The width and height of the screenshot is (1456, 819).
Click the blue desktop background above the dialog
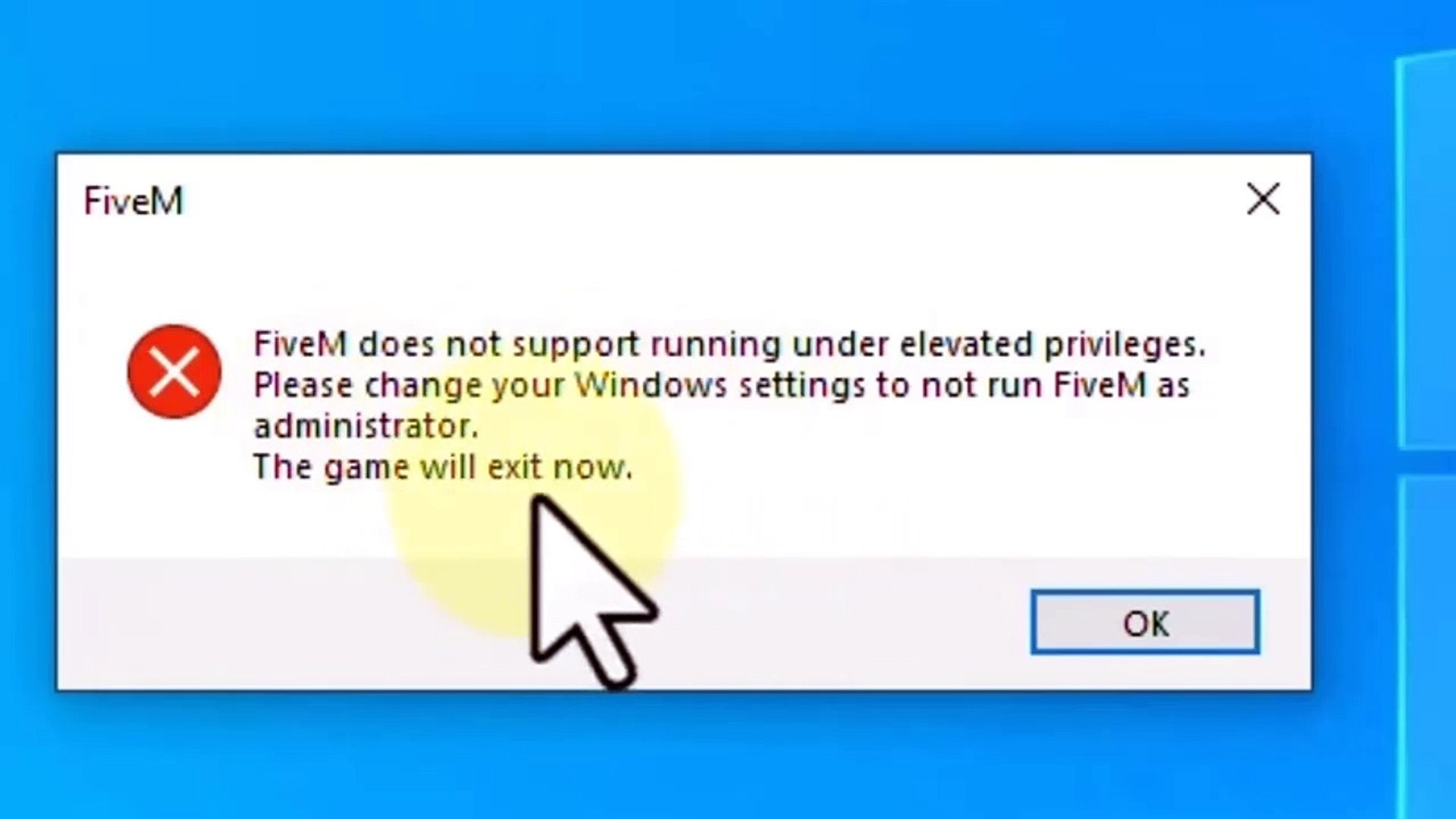(x=682, y=76)
